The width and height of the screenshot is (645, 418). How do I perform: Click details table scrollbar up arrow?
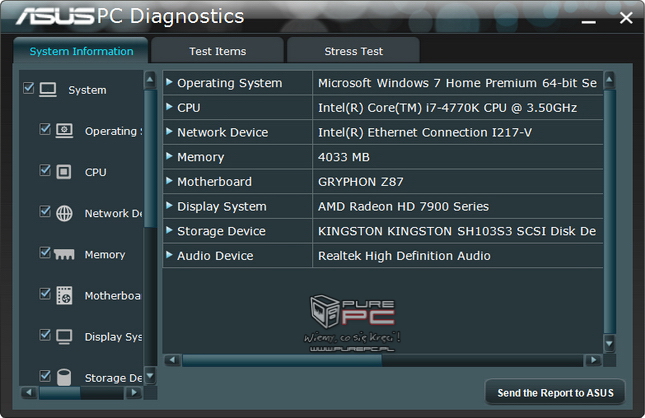(x=610, y=80)
